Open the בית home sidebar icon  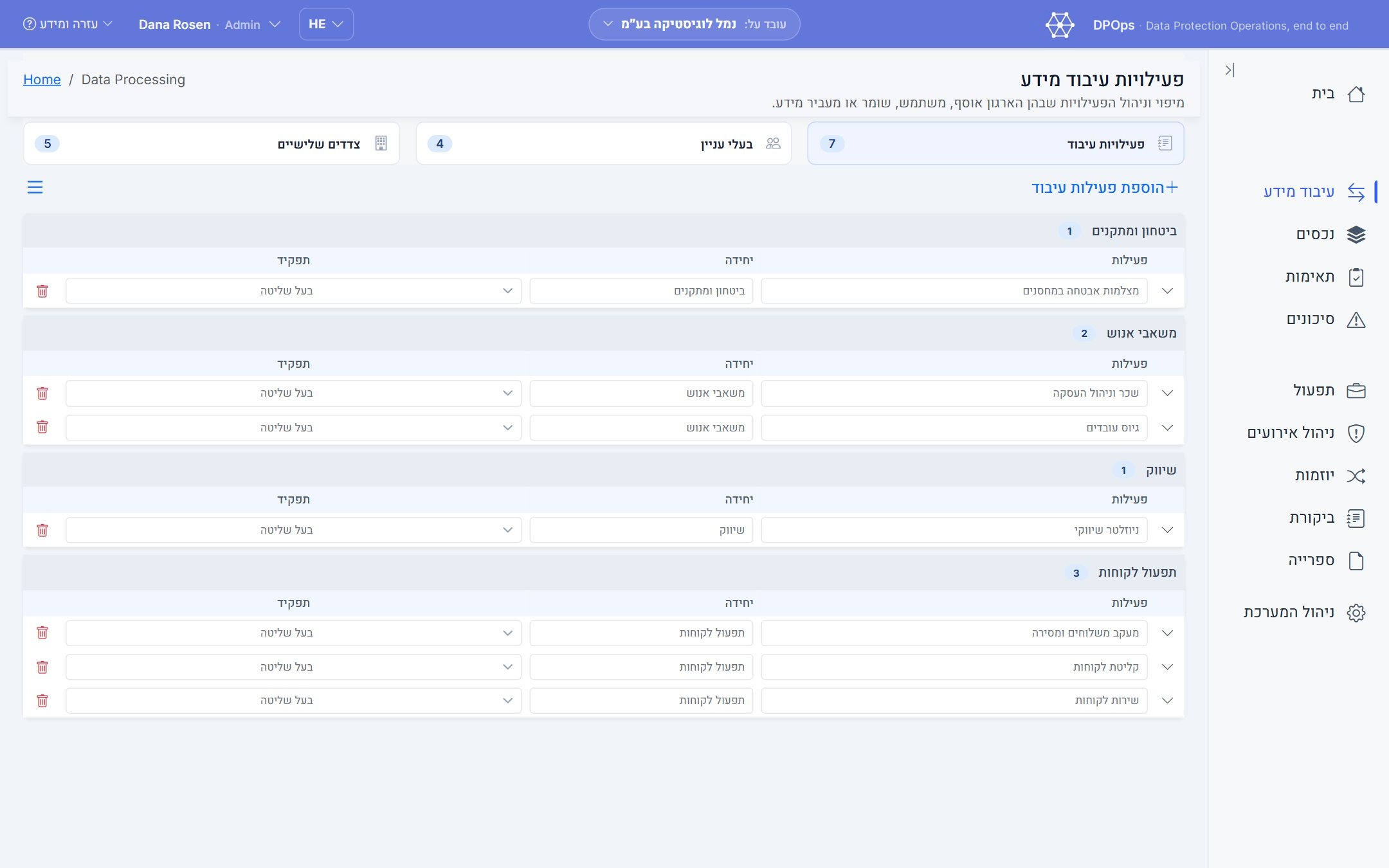coord(1356,94)
